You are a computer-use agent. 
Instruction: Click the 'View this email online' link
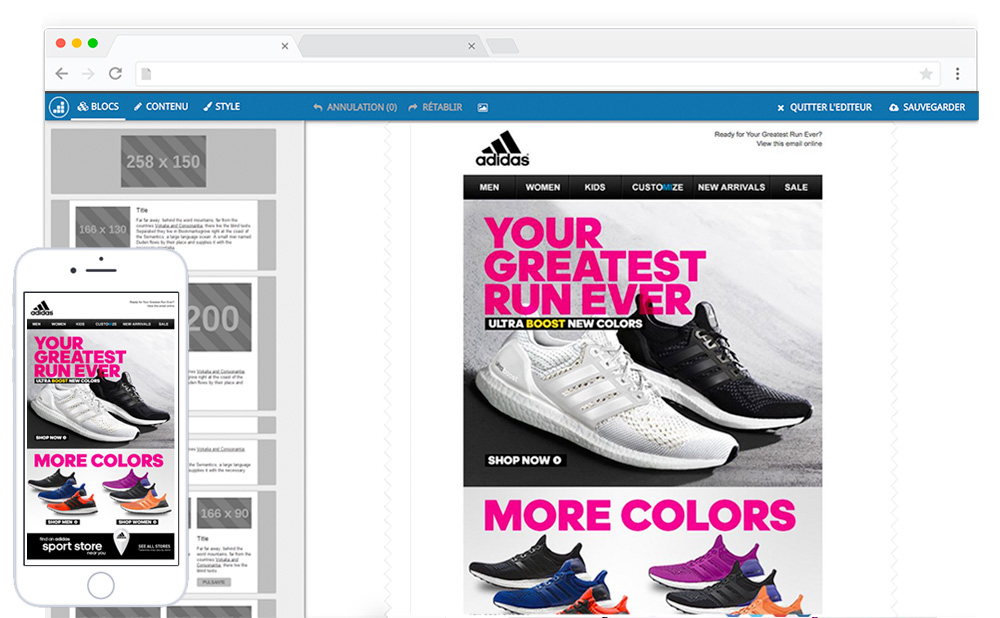(789, 143)
